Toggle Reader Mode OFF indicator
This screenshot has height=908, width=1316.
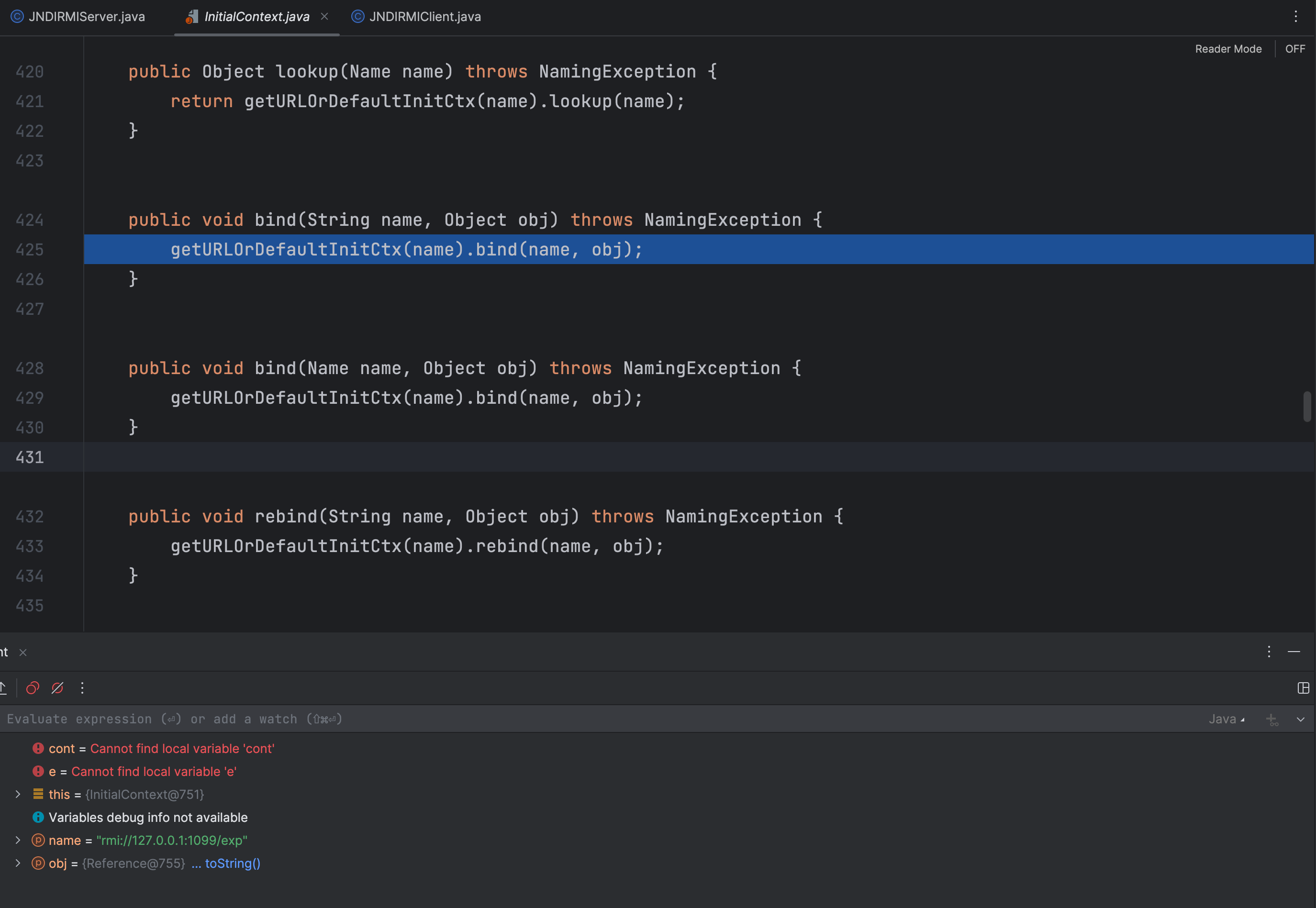click(x=1295, y=49)
